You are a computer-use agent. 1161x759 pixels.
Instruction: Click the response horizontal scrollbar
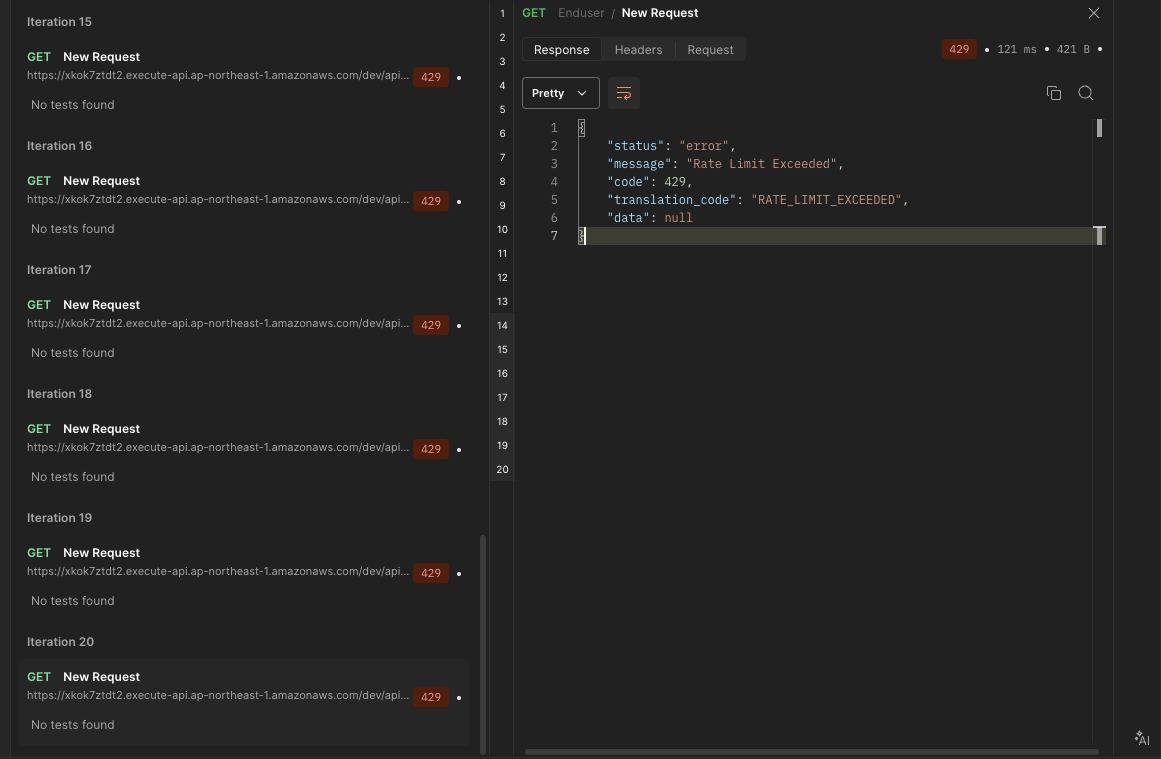(810, 752)
